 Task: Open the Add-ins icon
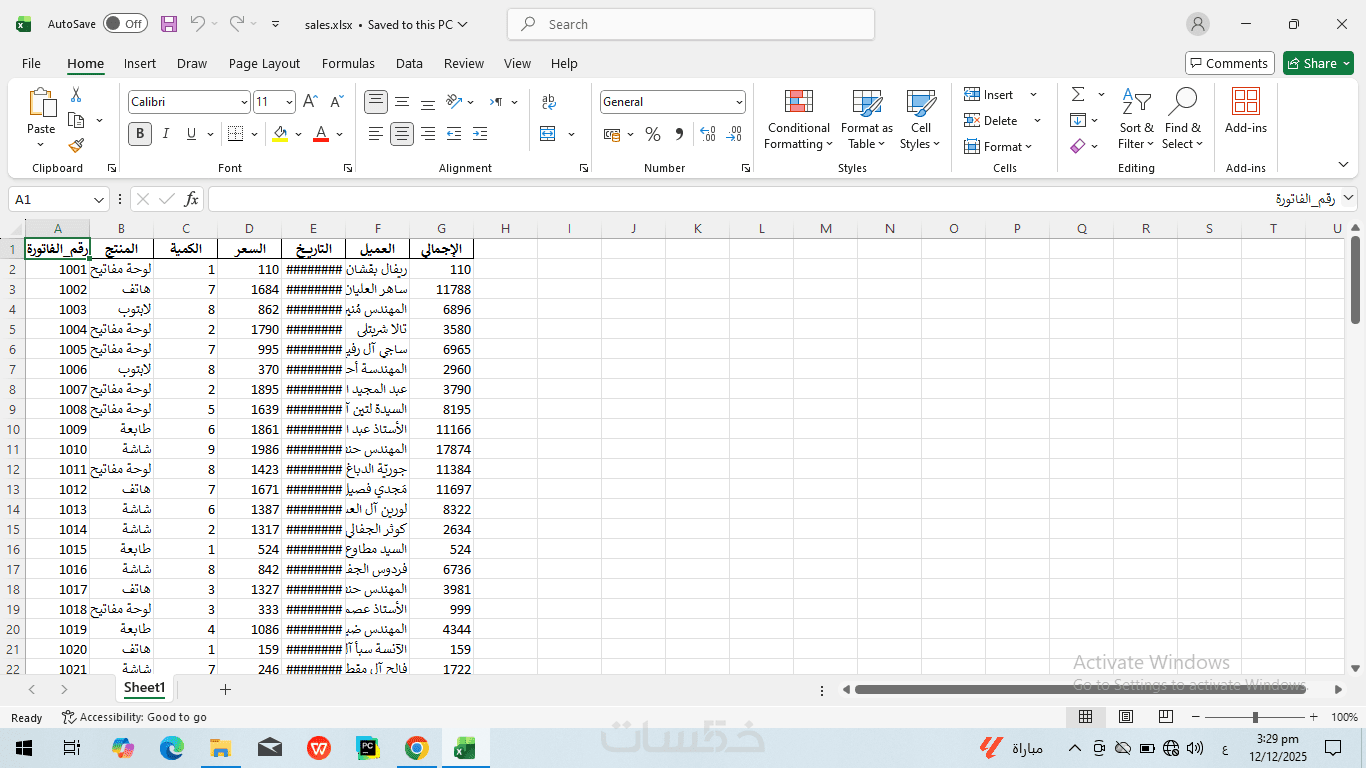point(1246,110)
